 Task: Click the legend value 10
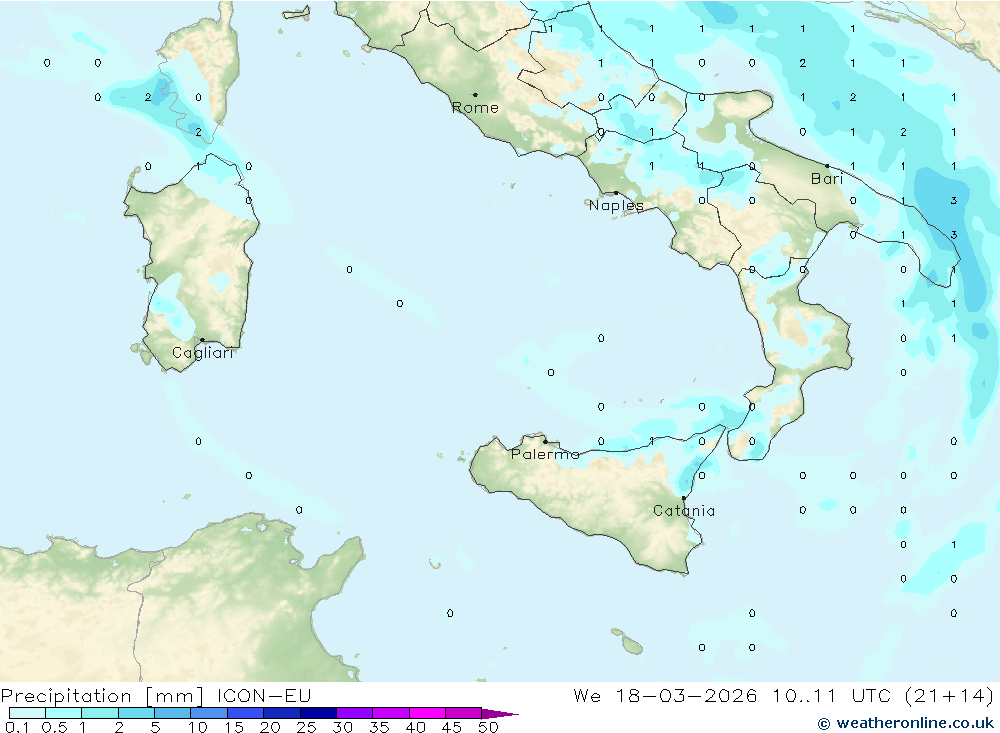click(198, 727)
